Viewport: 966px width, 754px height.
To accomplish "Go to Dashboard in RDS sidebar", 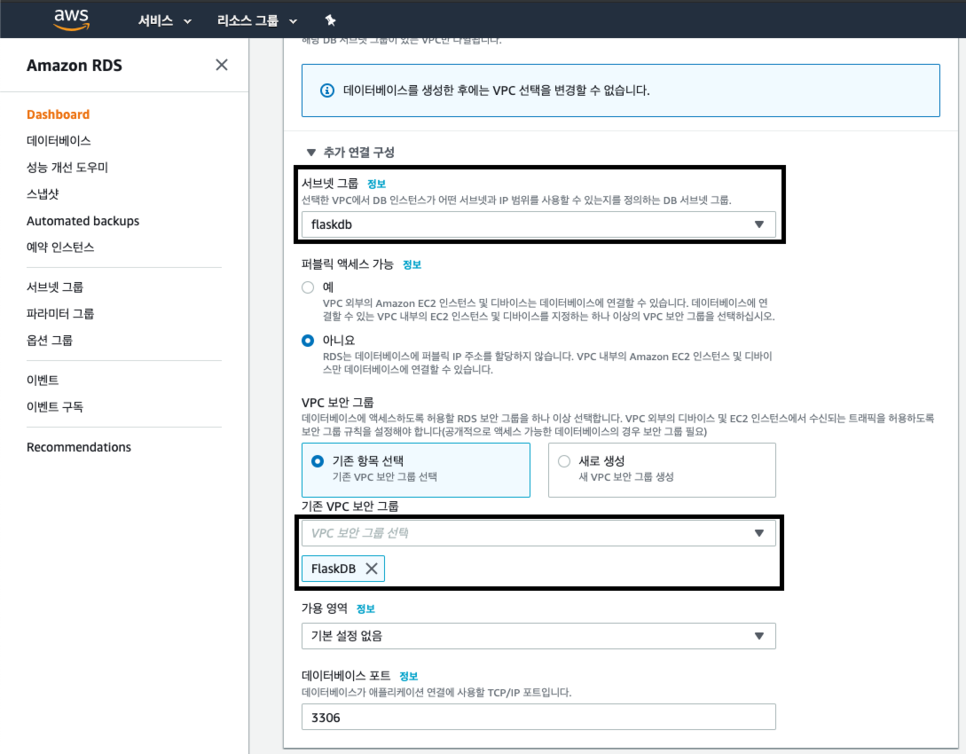I will [58, 115].
